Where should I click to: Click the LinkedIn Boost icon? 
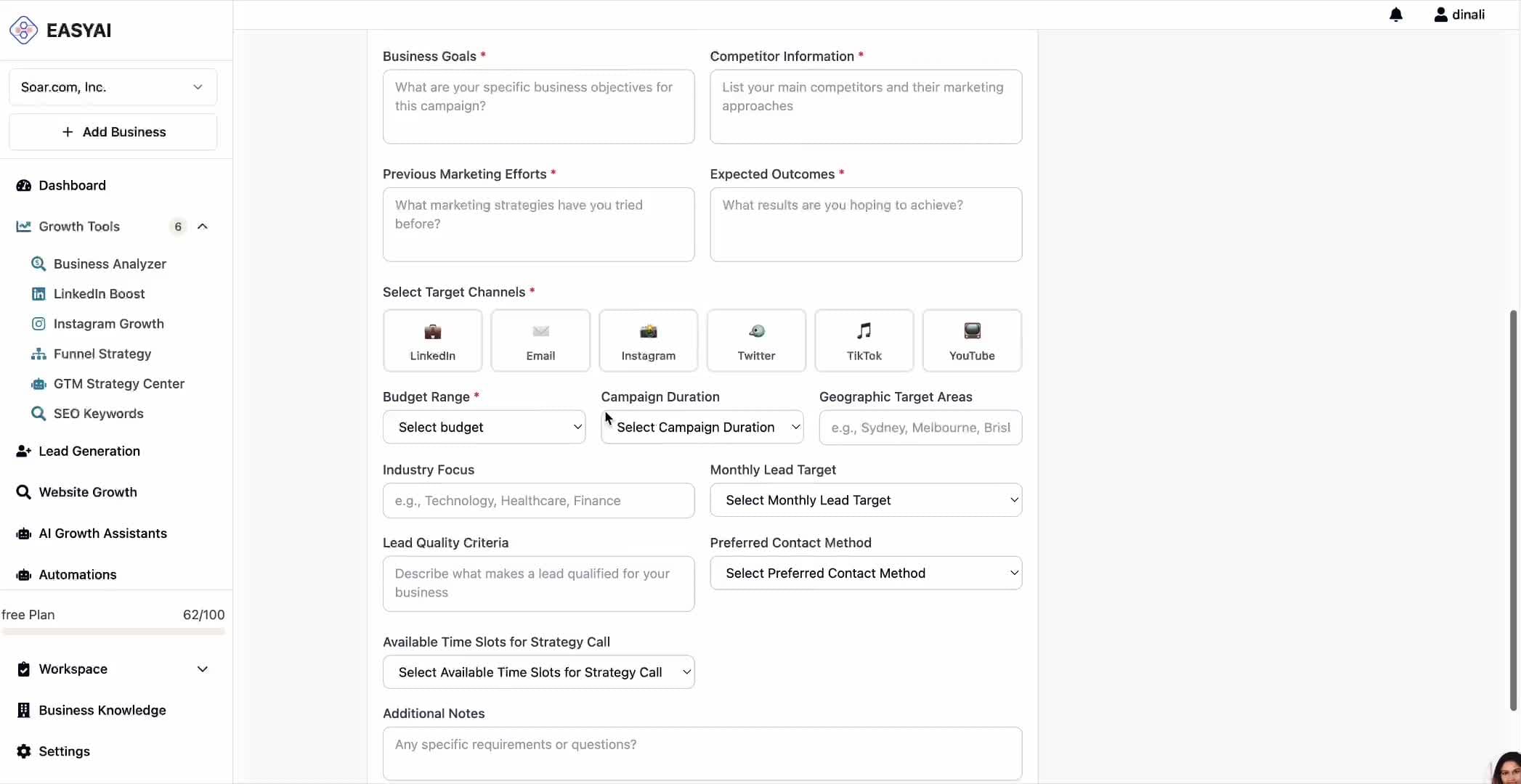pos(38,294)
